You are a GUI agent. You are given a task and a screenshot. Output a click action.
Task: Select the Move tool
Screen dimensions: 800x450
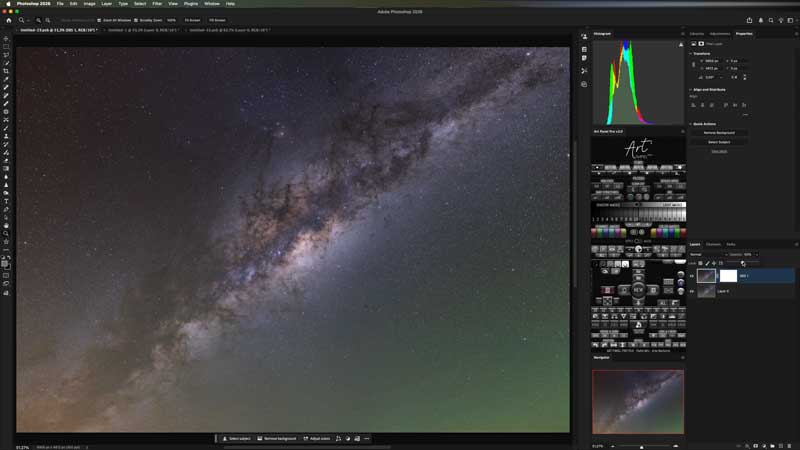tap(6, 39)
